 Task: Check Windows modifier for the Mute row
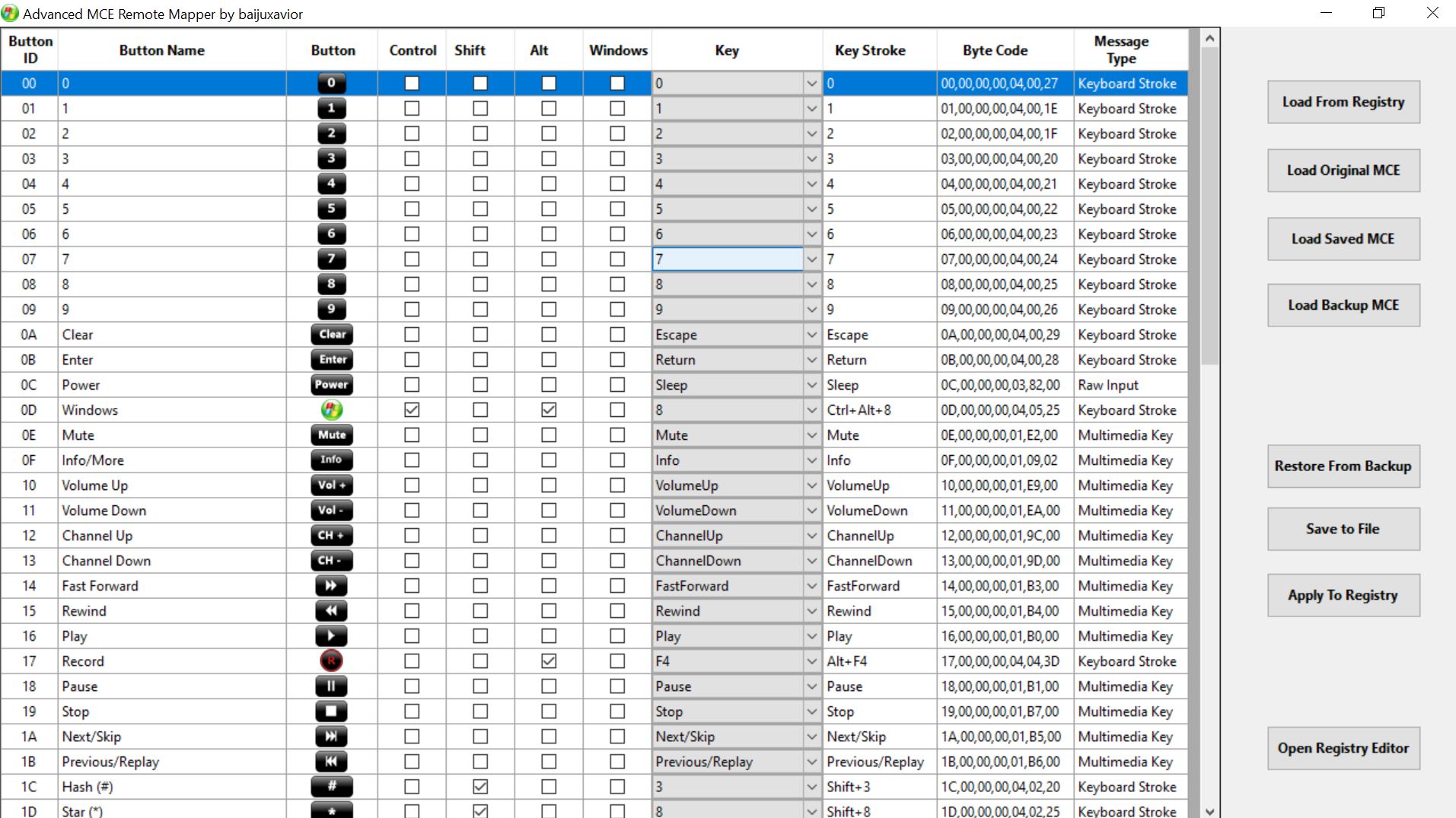pyautogui.click(x=617, y=434)
